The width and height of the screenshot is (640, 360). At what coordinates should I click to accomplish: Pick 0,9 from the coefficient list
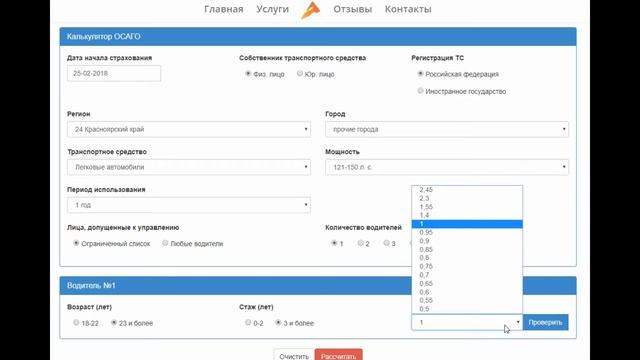[467, 241]
